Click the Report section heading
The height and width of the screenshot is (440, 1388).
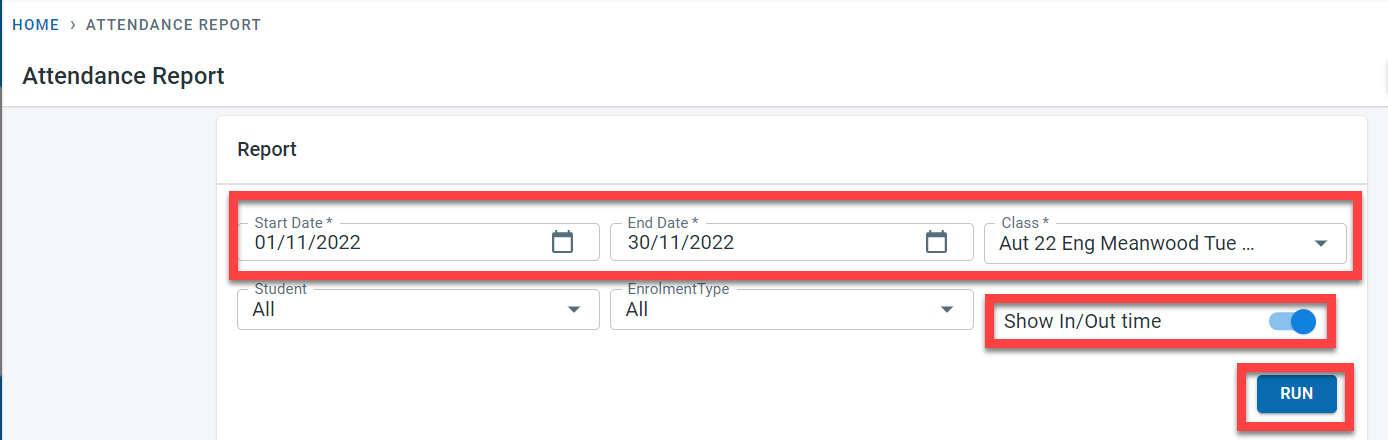coord(267,150)
